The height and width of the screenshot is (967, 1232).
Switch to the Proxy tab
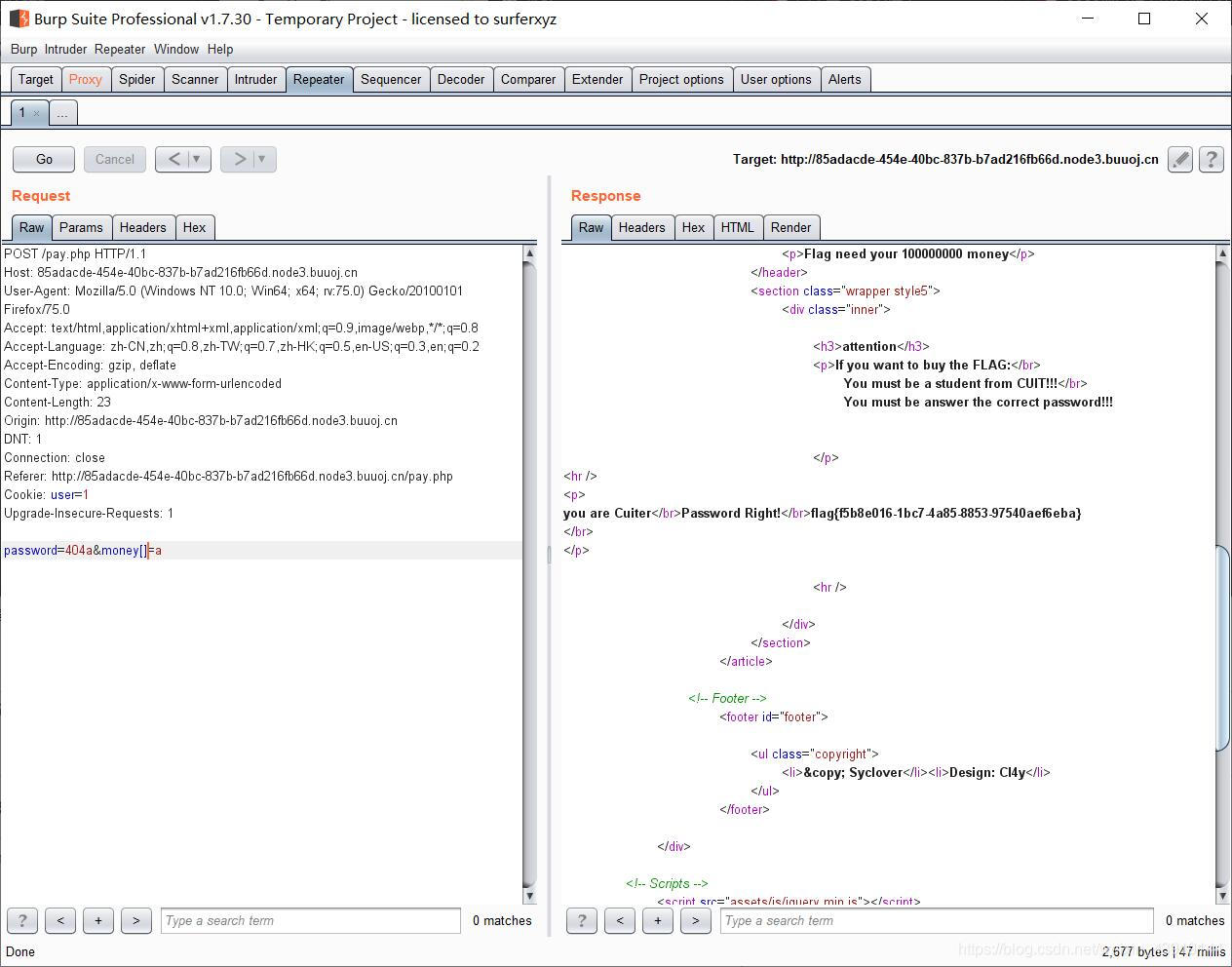coord(86,79)
